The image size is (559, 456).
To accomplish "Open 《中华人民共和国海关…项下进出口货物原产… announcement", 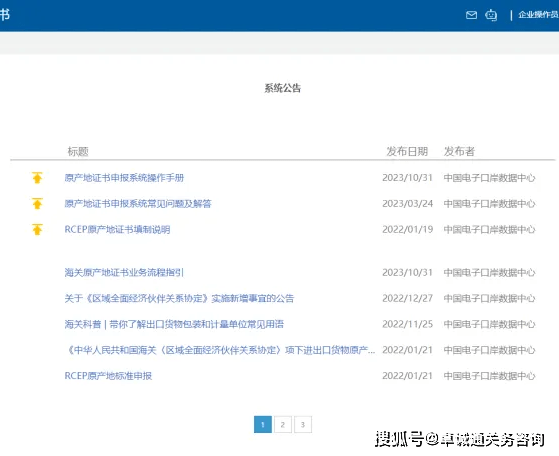I will (x=220, y=350).
